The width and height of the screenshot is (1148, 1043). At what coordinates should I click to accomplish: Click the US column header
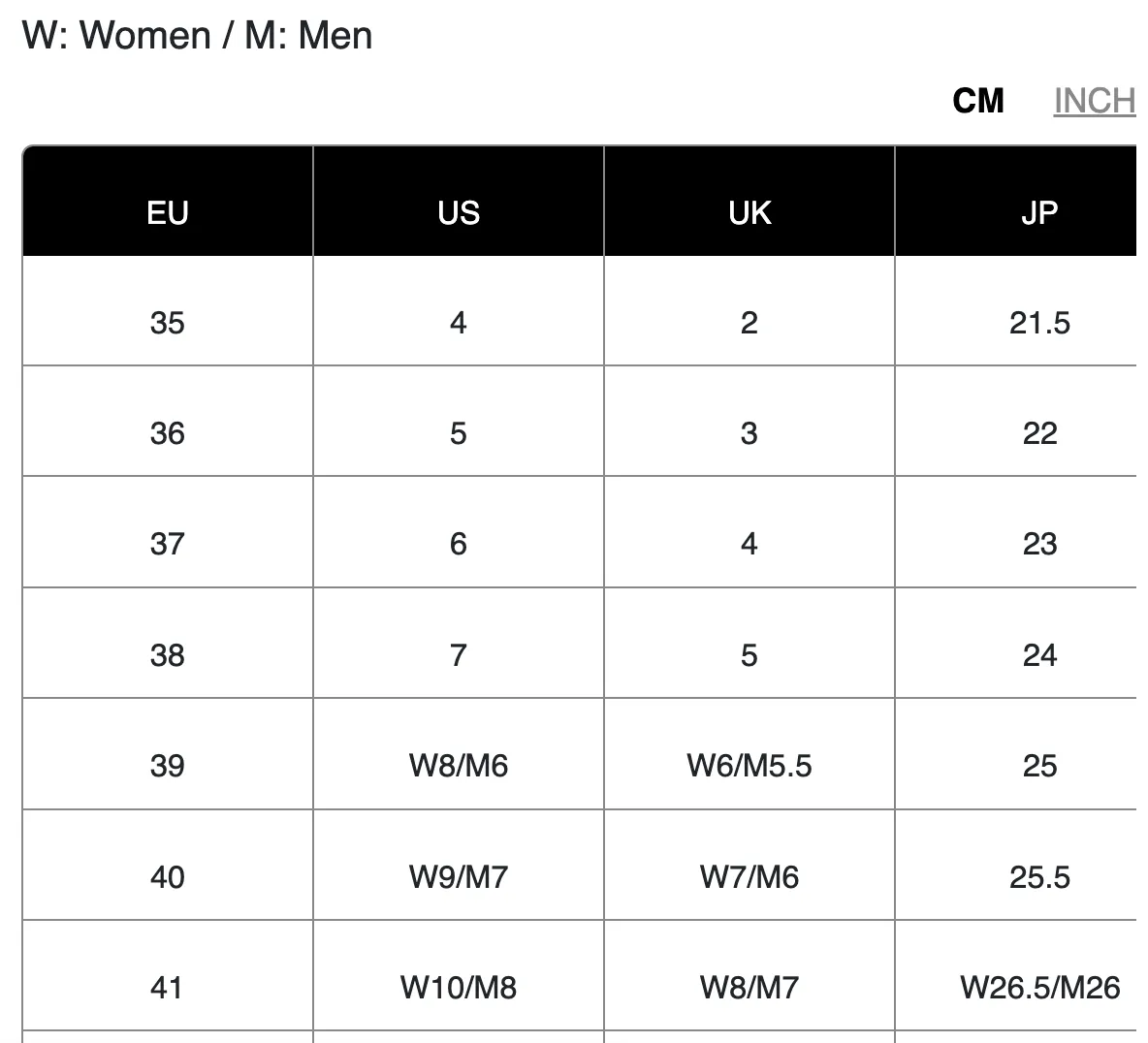click(459, 202)
